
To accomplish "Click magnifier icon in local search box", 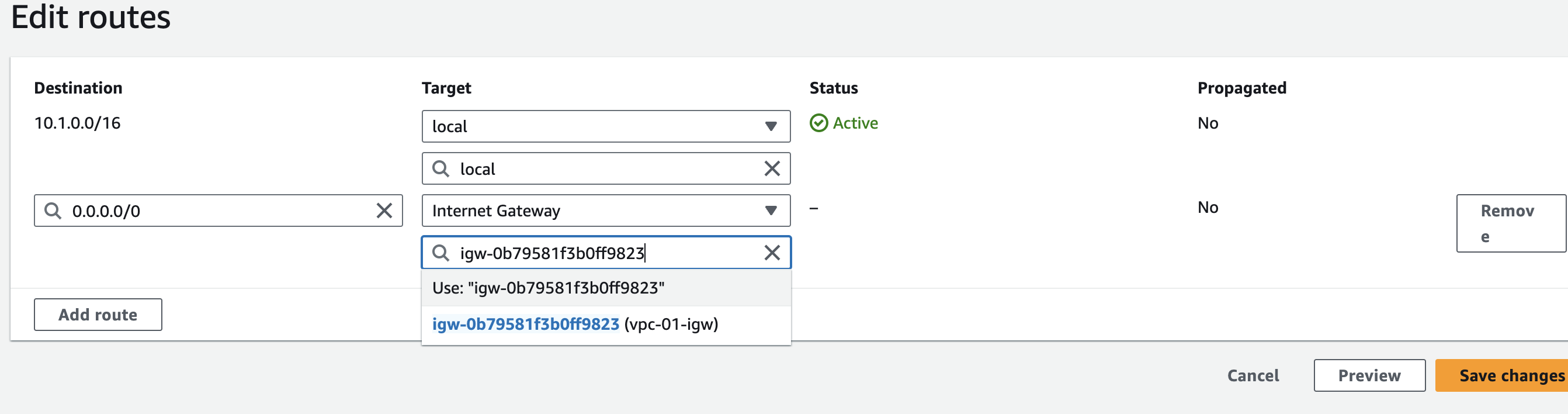I will tap(440, 168).
